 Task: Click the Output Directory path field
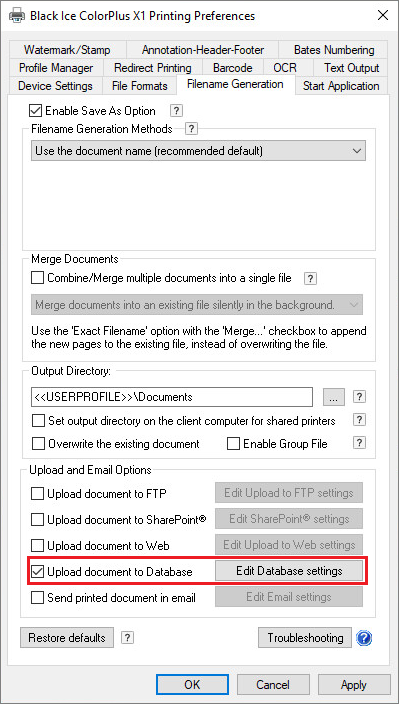click(x=172, y=397)
